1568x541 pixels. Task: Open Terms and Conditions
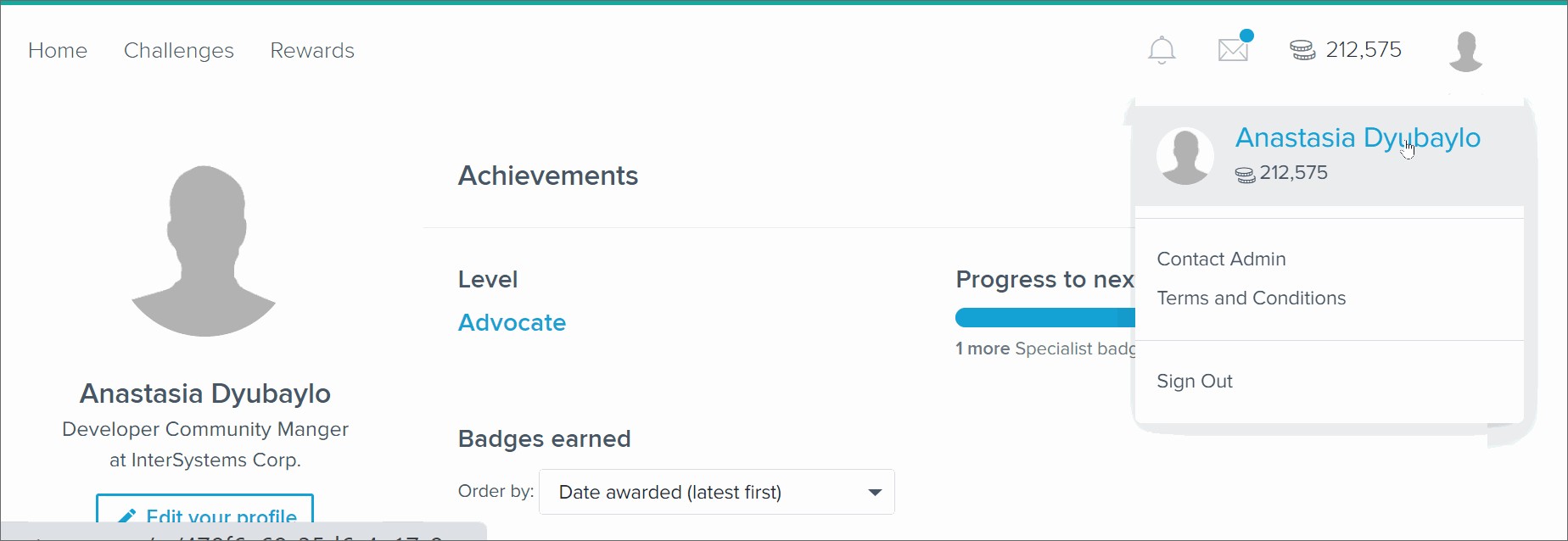[1251, 298]
